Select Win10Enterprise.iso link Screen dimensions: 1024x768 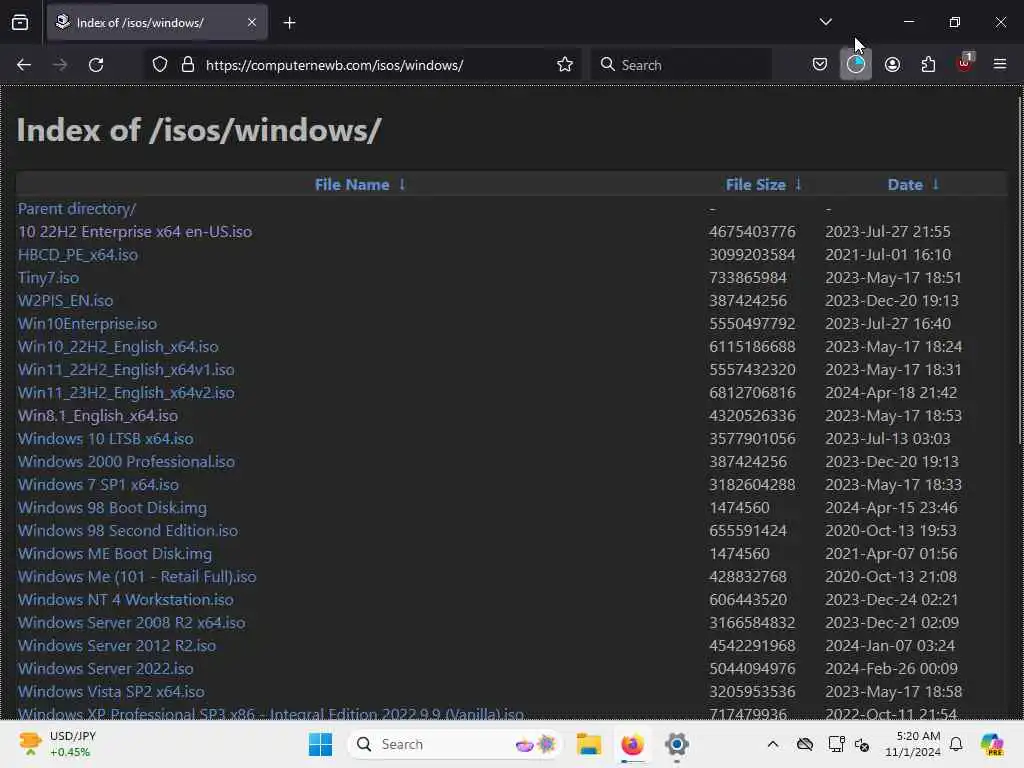click(x=88, y=324)
